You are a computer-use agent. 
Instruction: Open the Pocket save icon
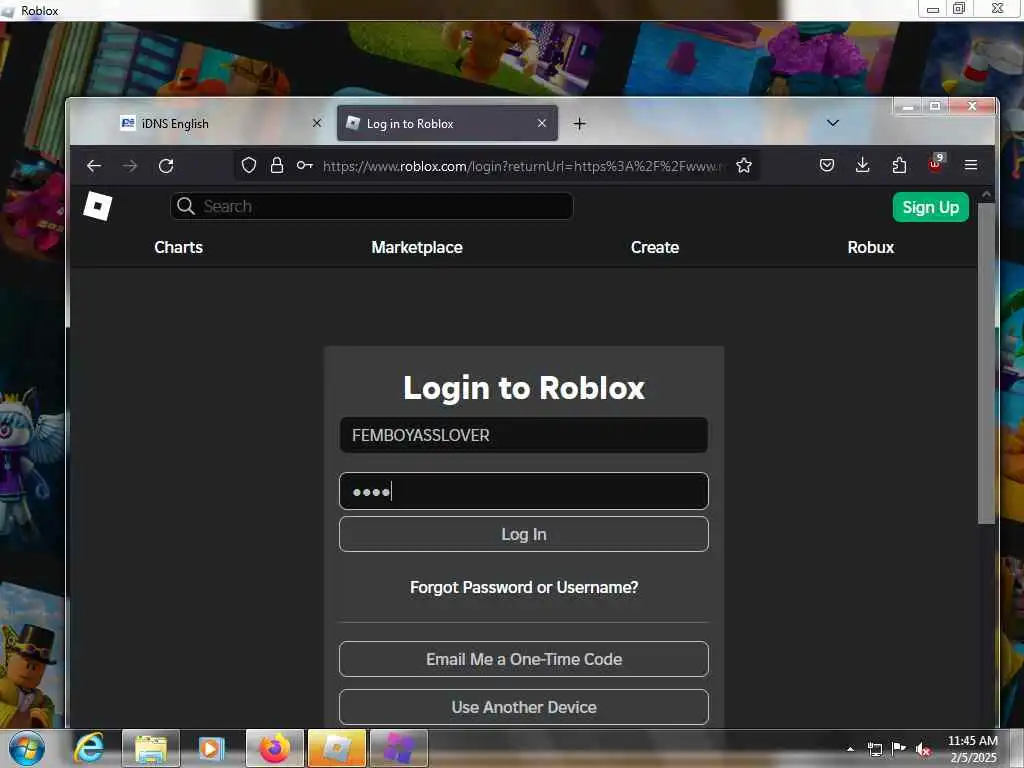coord(827,166)
